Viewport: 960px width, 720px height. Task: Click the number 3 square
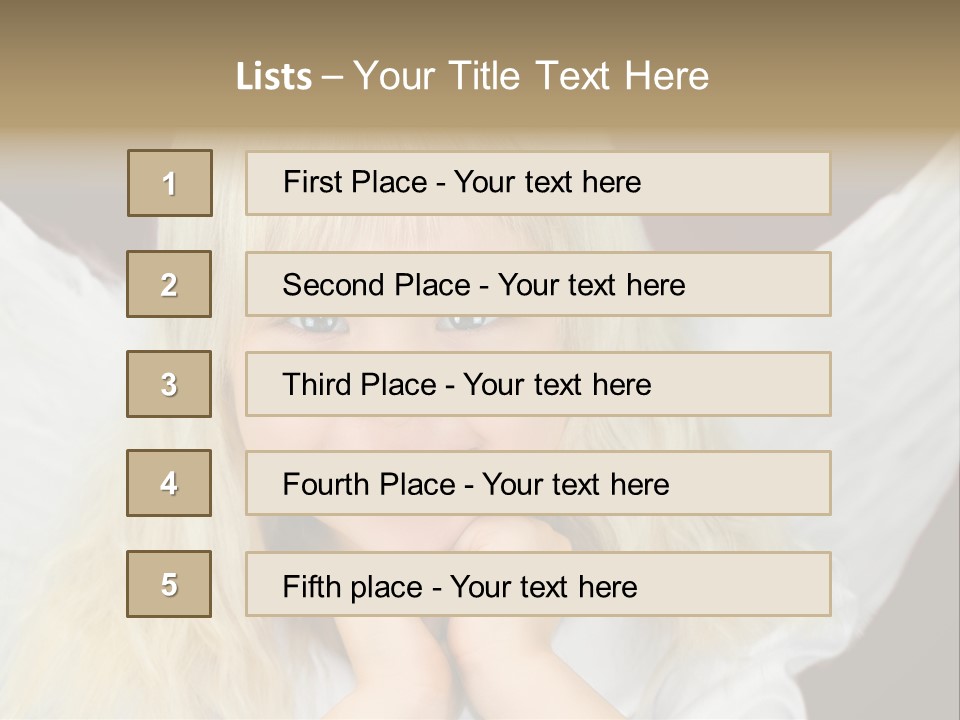pos(169,384)
